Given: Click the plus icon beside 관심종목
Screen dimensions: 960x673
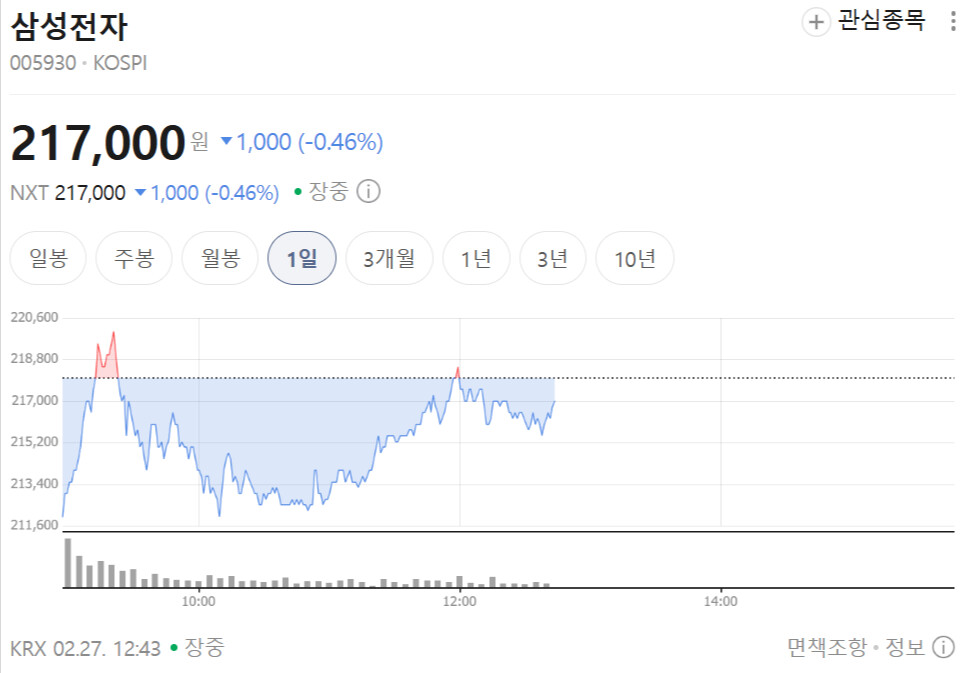Looking at the screenshot, I should tap(817, 22).
